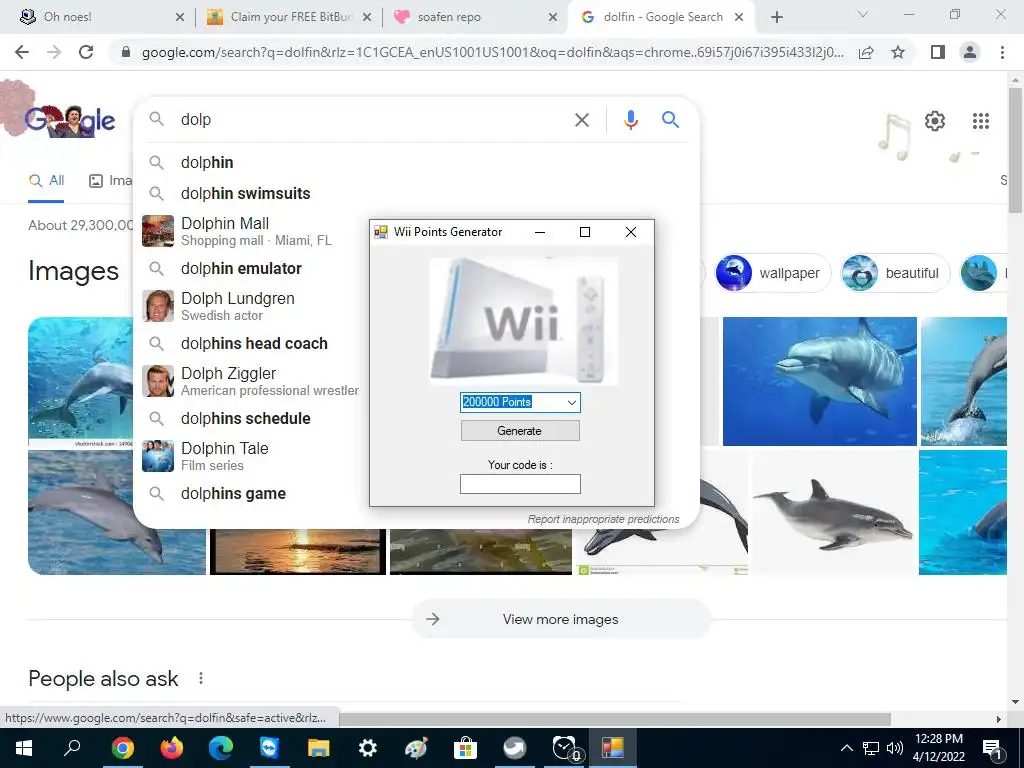Open taskbar search magnifier
The image size is (1024, 768).
72,748
